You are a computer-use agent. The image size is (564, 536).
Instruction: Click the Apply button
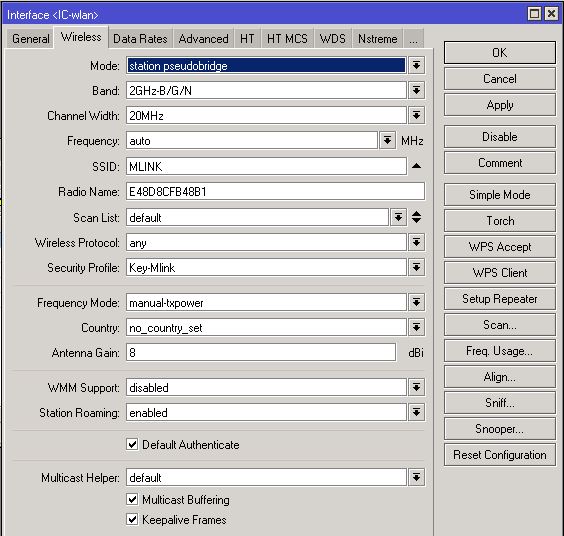coord(500,105)
